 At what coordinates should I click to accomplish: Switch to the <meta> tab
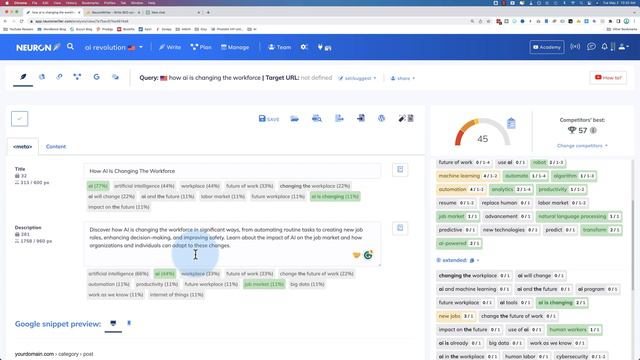tap(22, 147)
